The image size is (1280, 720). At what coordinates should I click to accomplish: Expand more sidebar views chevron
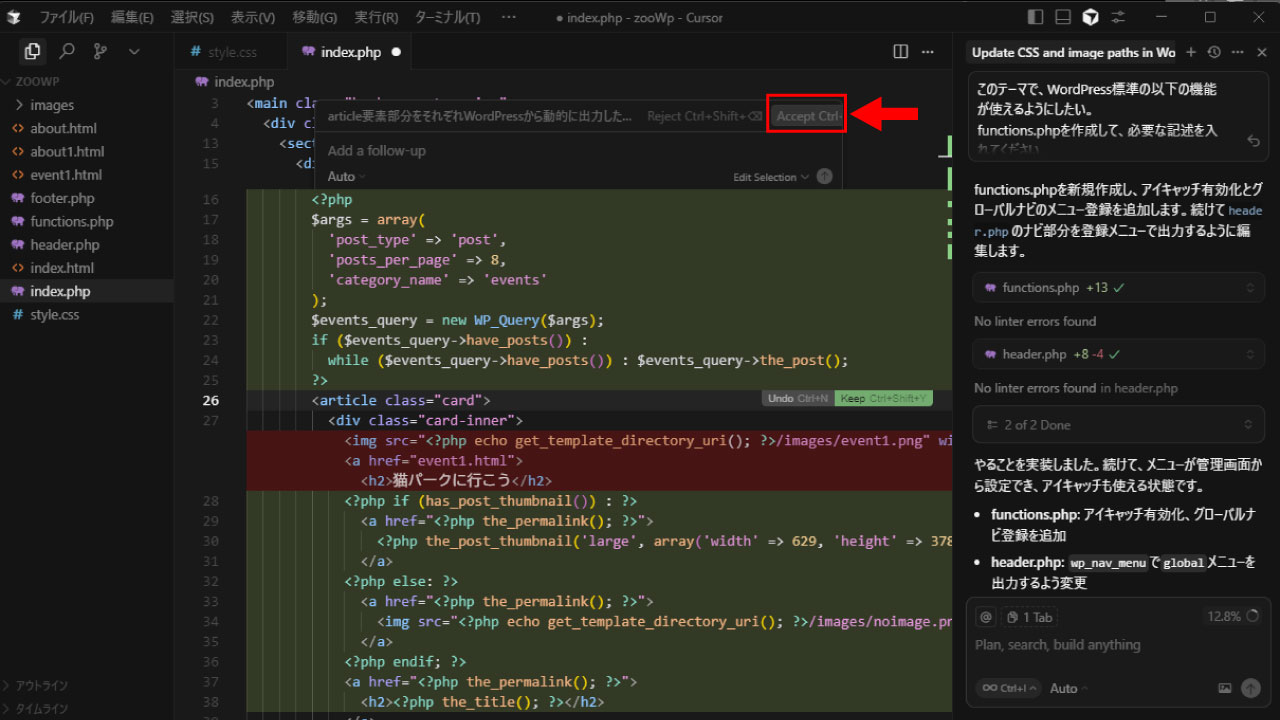pyautogui.click(x=134, y=51)
